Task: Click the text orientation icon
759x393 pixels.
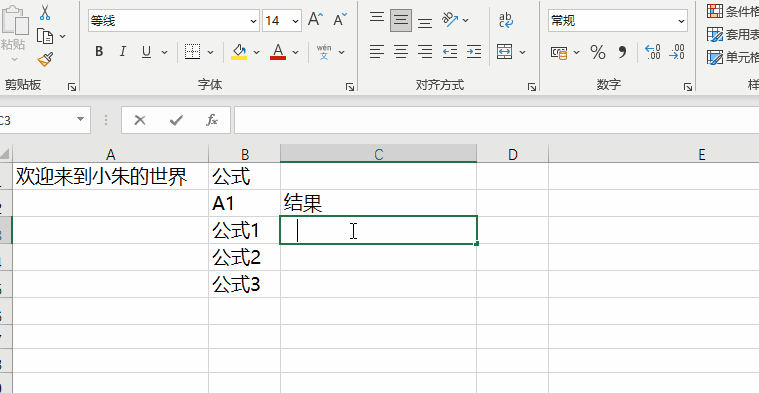Action: 450,20
